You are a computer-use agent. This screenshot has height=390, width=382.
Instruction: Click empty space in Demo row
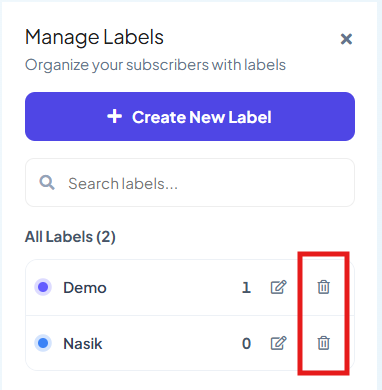[x=173, y=287]
